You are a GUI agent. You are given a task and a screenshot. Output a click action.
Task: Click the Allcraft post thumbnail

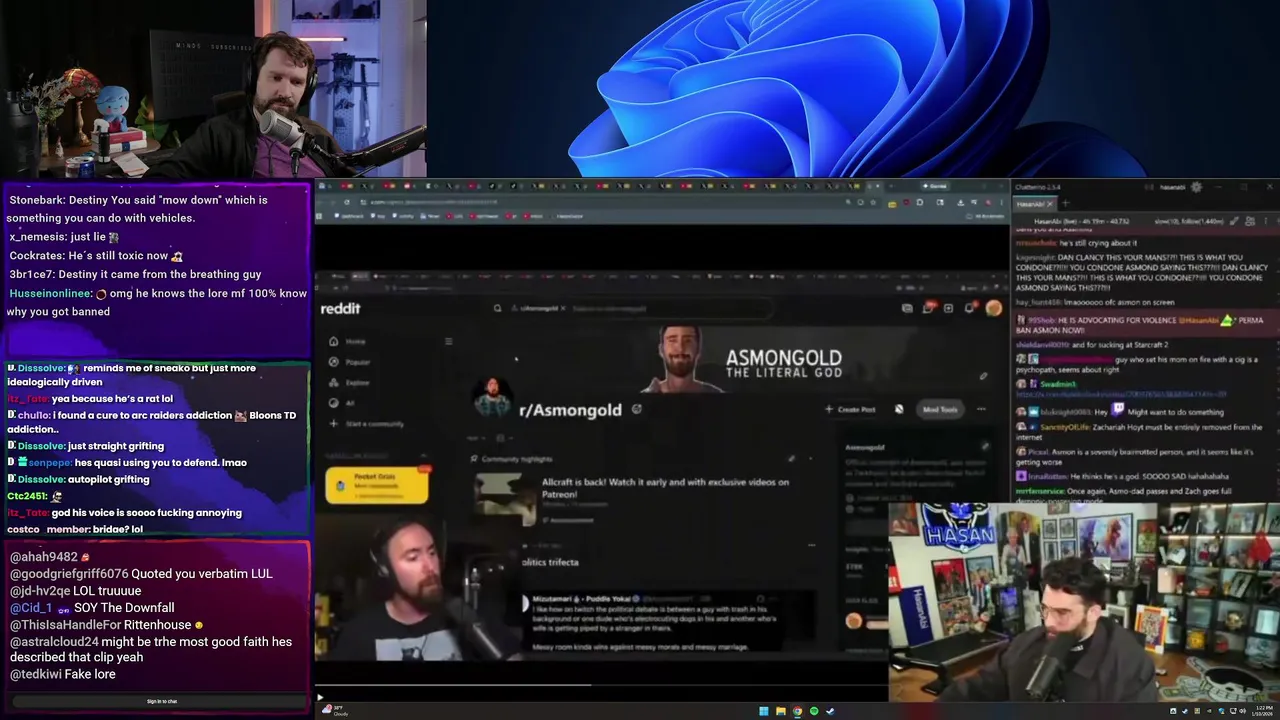tap(504, 498)
